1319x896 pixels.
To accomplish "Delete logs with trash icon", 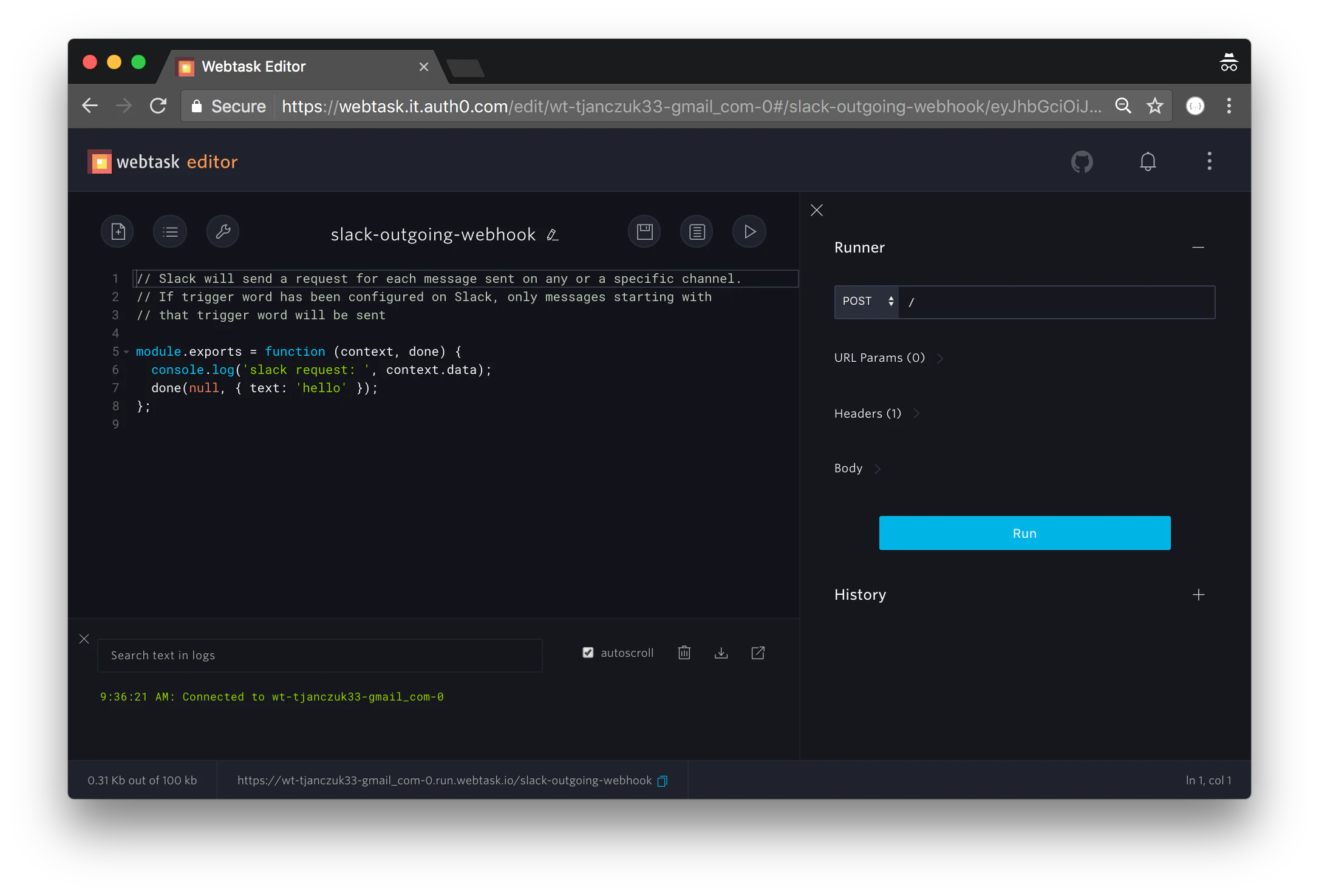I will [684, 653].
